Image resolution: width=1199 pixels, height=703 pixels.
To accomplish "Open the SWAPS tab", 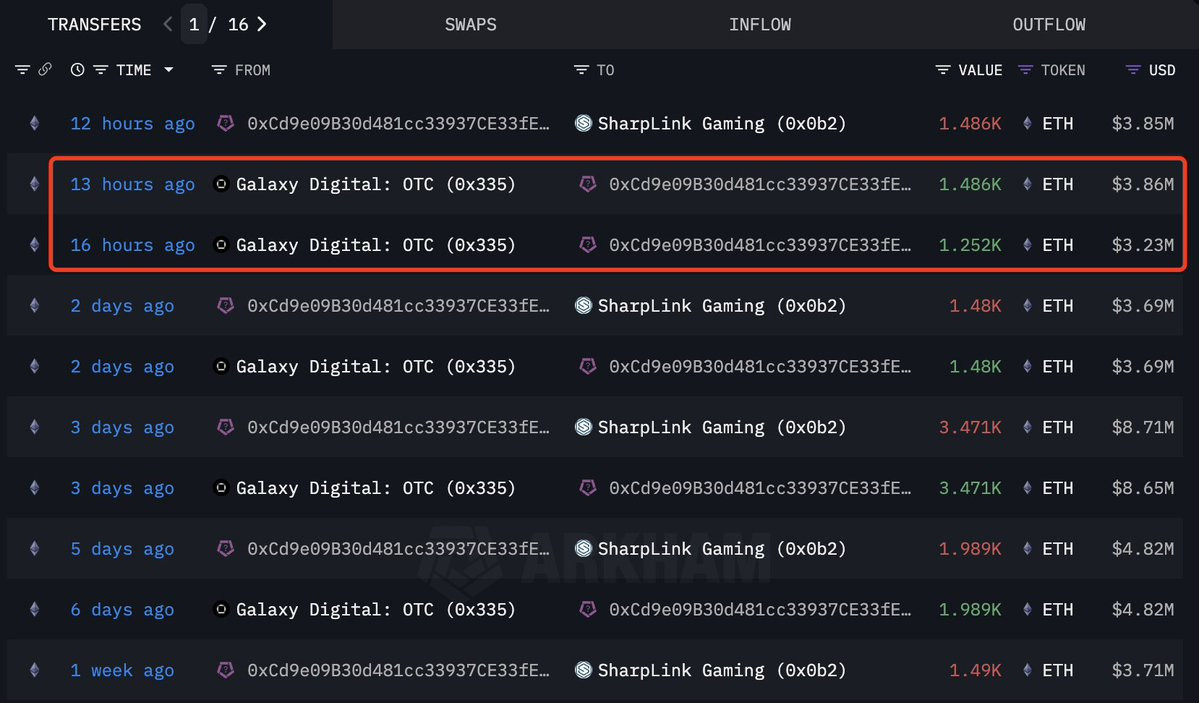I will coord(470,24).
